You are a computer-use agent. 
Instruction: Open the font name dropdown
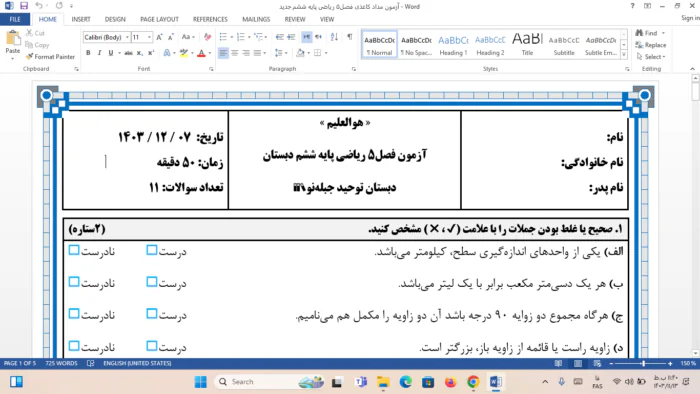click(x=127, y=37)
